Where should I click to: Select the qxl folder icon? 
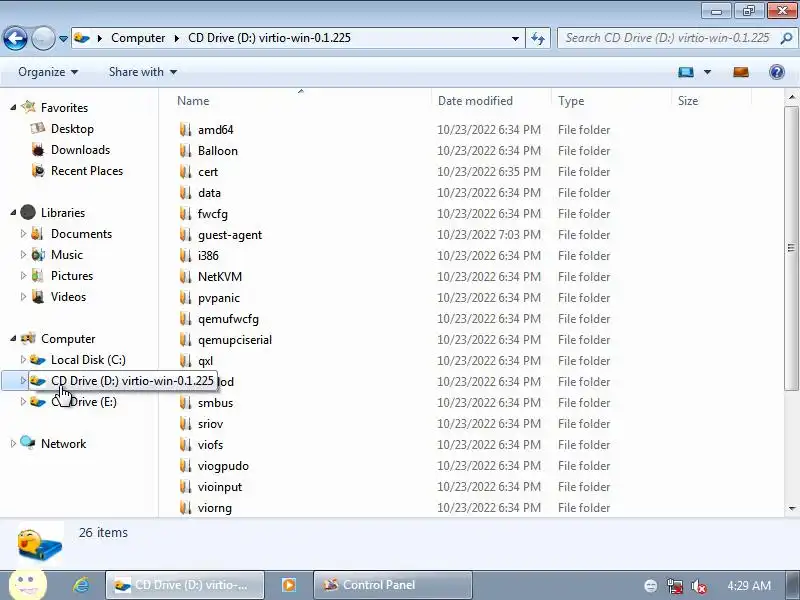[186, 361]
